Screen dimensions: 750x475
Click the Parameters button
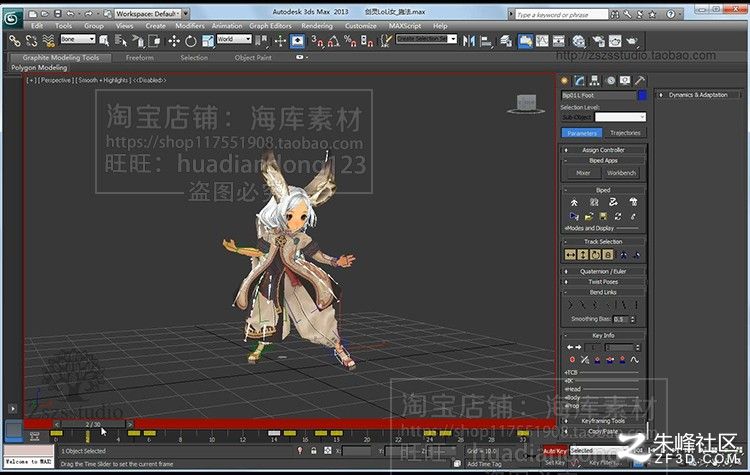582,133
